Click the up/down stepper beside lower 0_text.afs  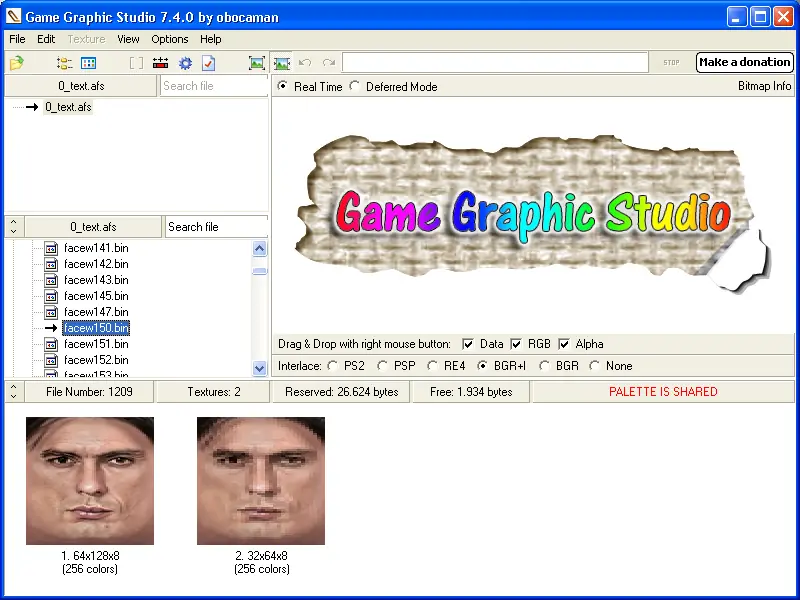[x=14, y=227]
